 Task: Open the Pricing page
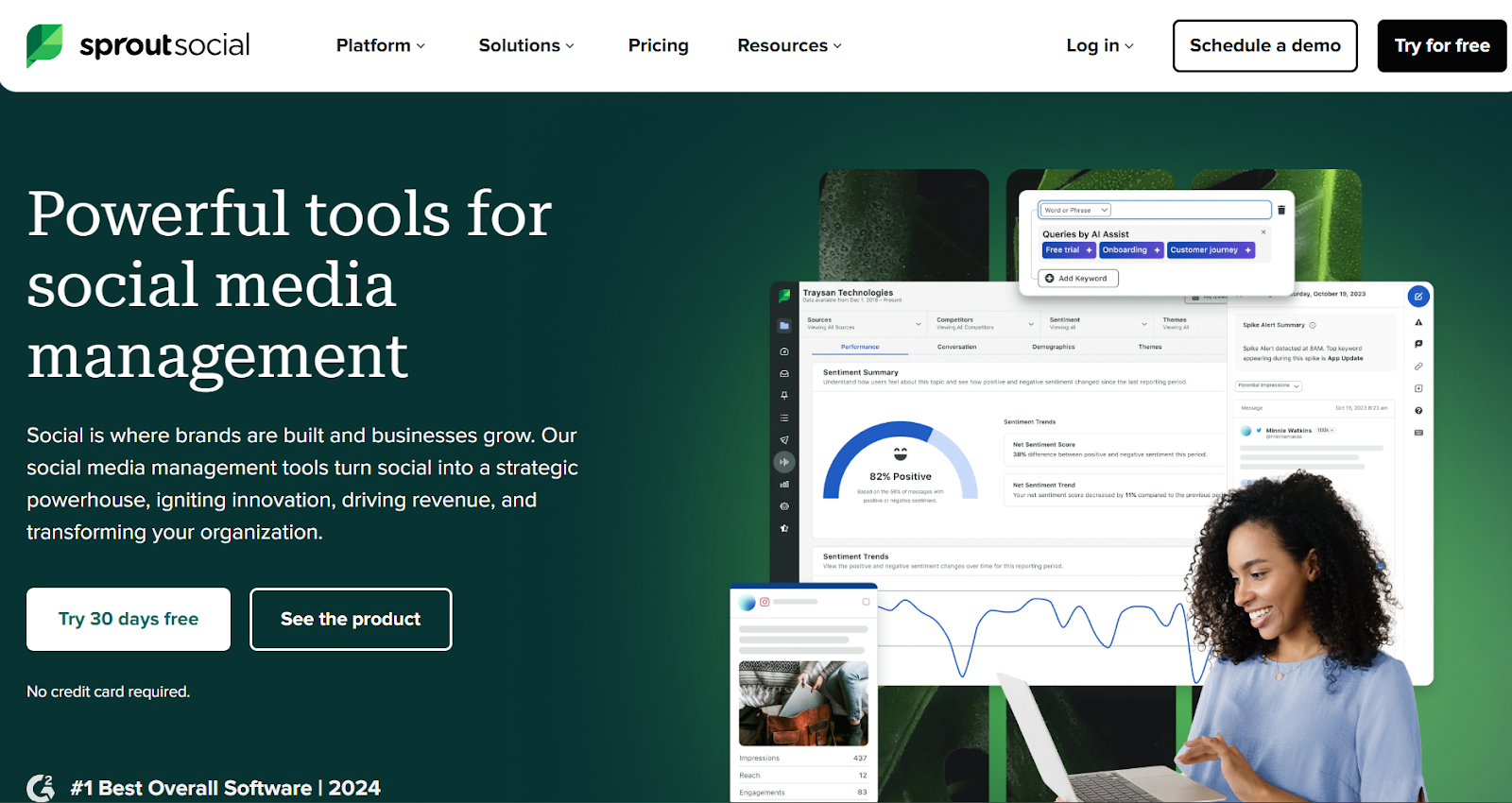[659, 45]
